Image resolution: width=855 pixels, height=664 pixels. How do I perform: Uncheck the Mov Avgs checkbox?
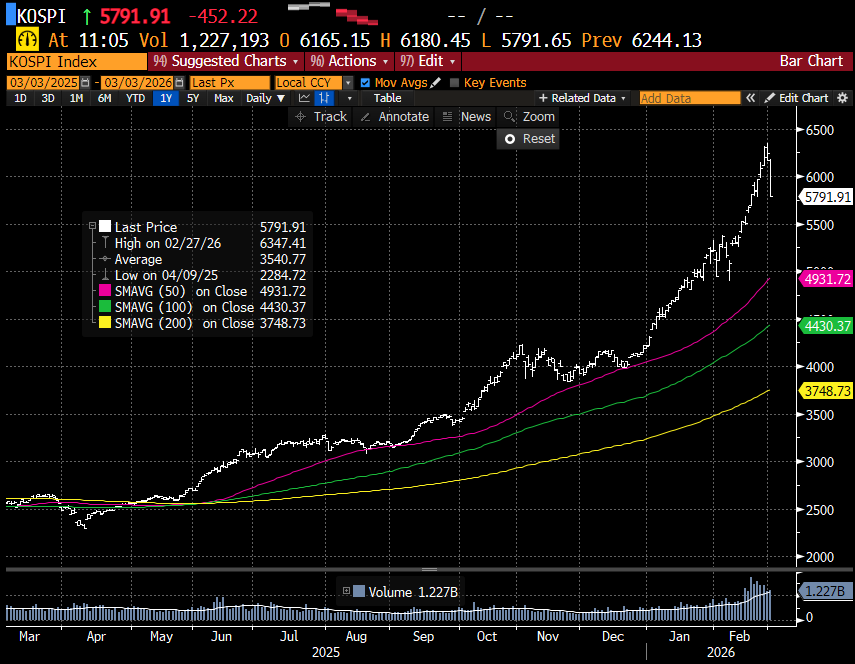(x=365, y=83)
